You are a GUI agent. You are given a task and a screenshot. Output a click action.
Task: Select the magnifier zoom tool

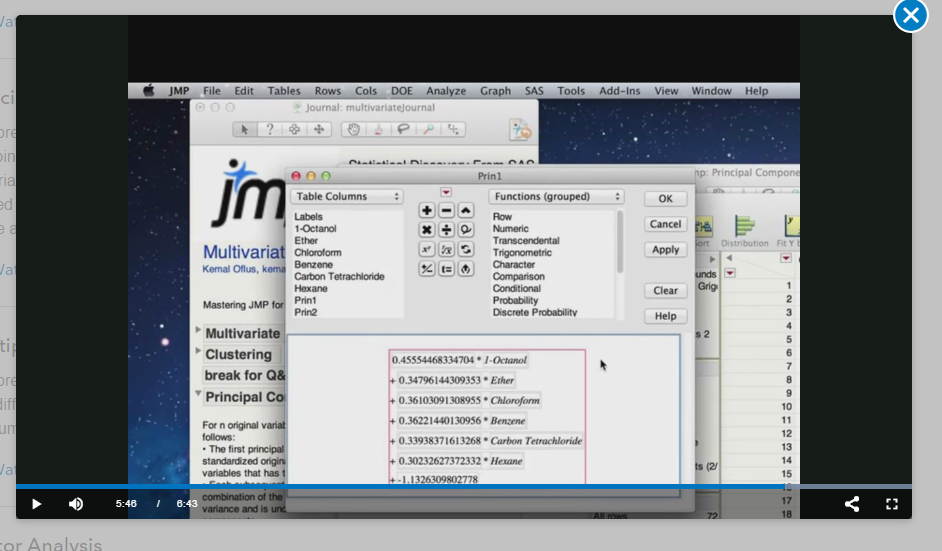428,129
